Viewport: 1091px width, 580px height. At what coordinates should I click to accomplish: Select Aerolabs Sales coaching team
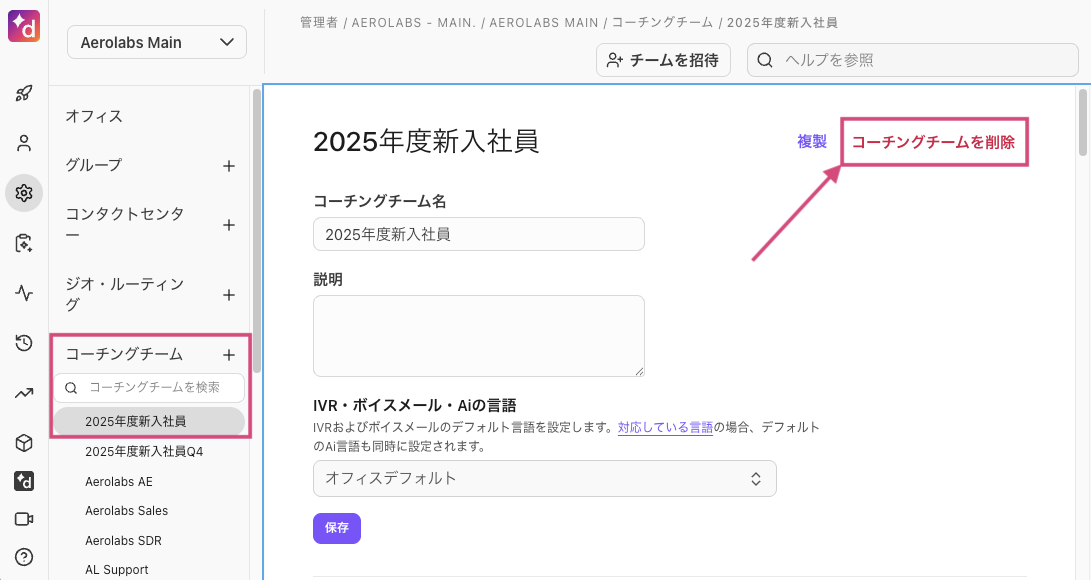coord(127,511)
